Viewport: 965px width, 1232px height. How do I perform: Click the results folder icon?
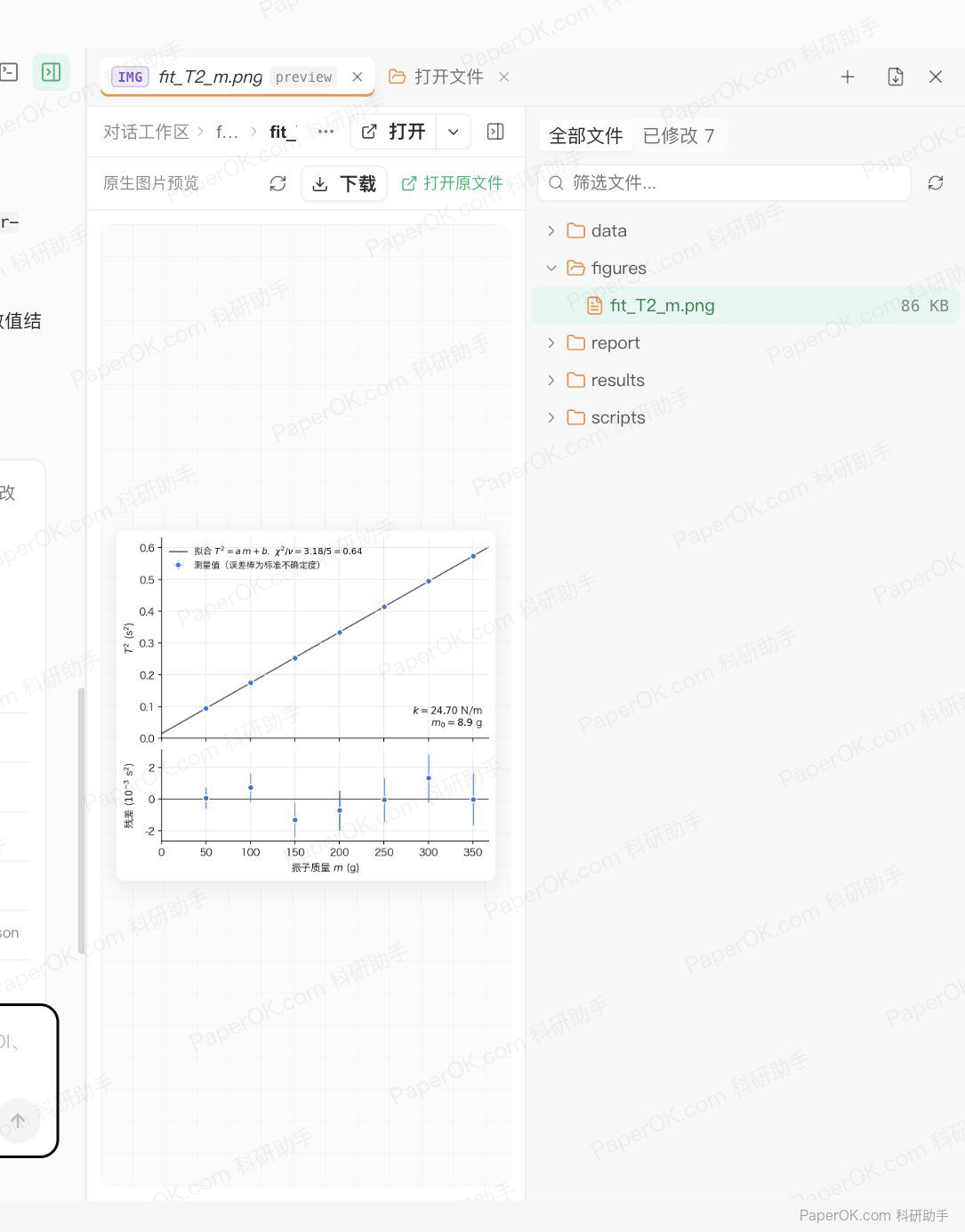(576, 380)
